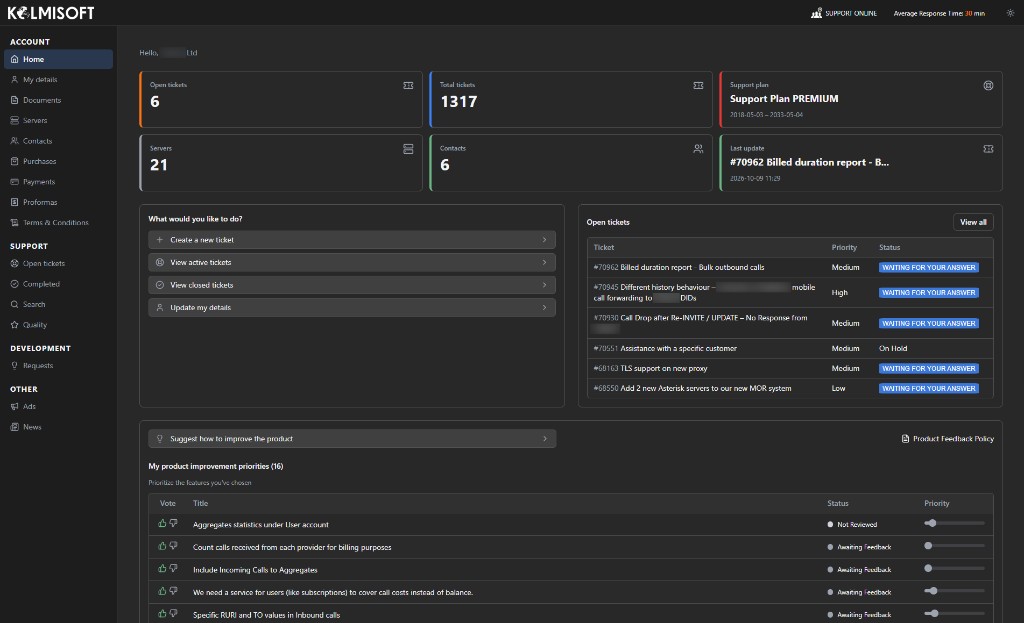Click the Kolmisoft logo
This screenshot has height=623, width=1024.
[51, 12]
